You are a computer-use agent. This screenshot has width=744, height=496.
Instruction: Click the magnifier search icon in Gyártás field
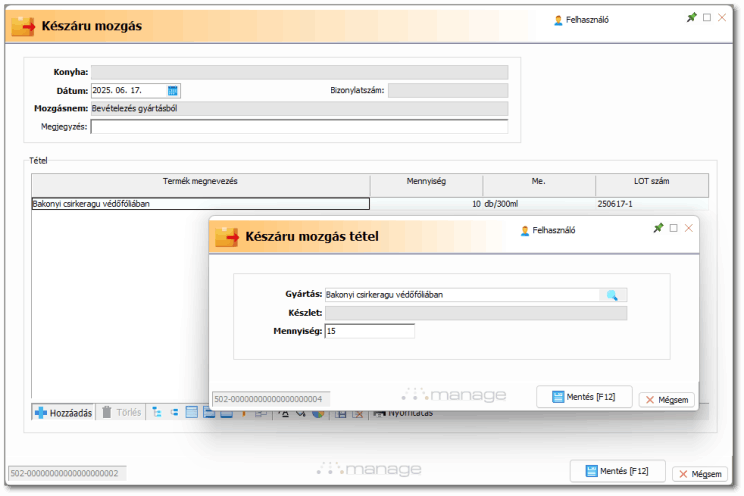(x=612, y=295)
